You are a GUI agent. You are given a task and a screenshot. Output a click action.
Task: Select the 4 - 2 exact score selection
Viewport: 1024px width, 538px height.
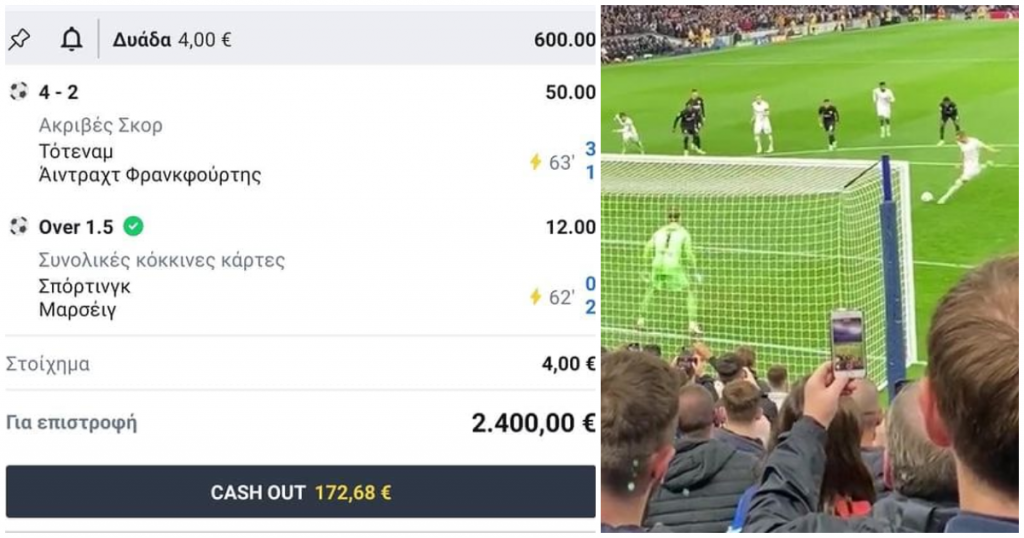click(58, 92)
